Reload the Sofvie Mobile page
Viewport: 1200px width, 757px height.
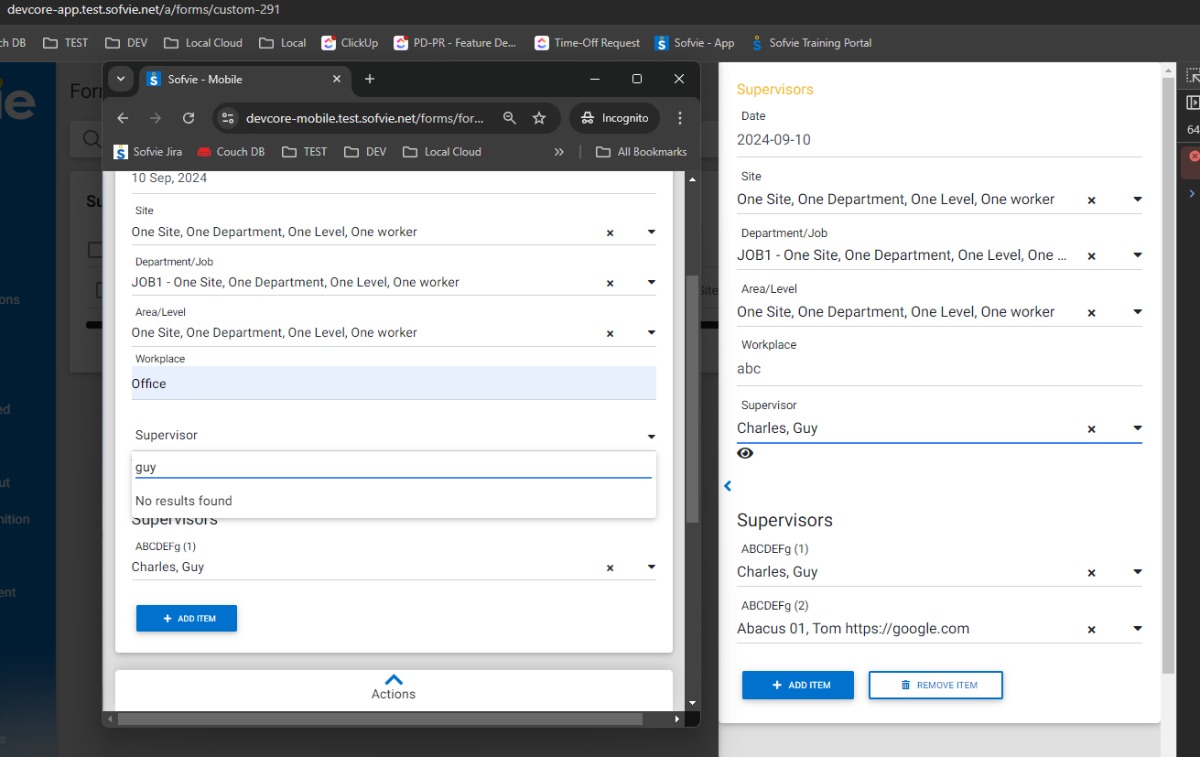(188, 118)
